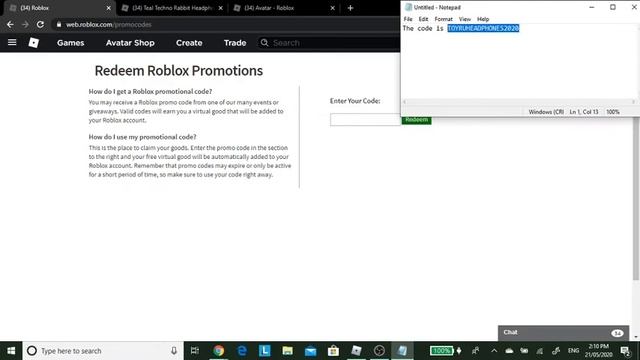
Task: Open Windows notification center
Action: (625, 351)
